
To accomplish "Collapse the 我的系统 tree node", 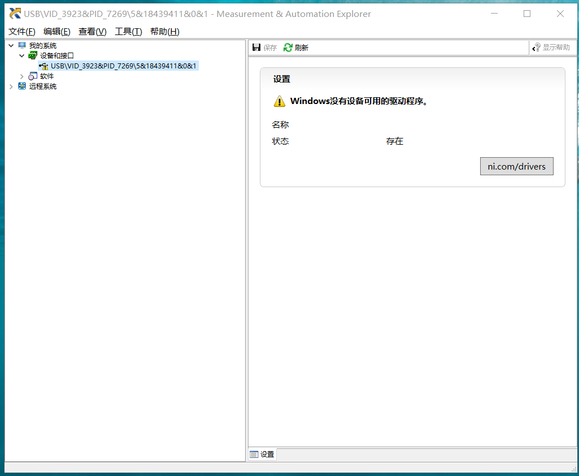I will click(x=11, y=45).
